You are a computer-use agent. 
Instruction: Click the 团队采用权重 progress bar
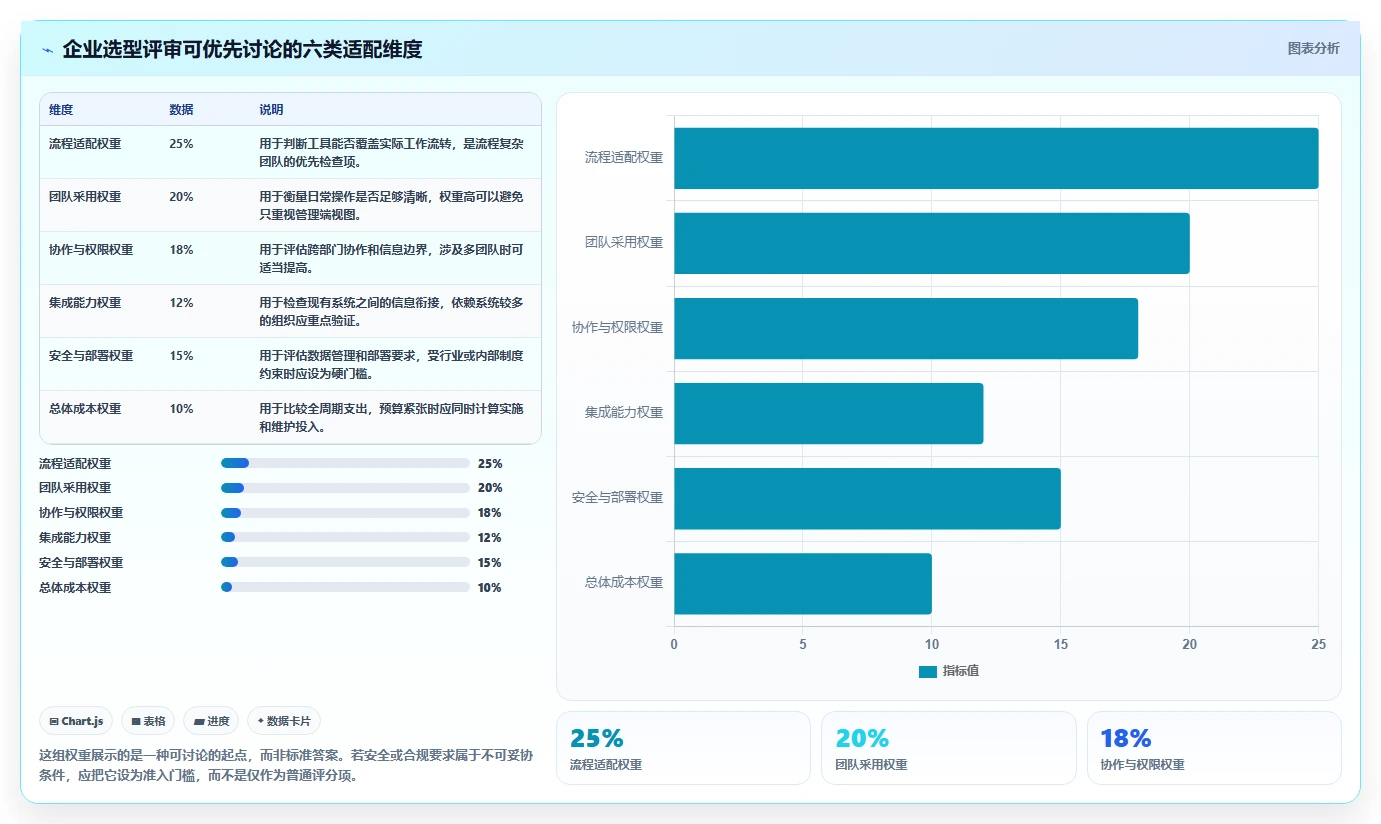click(x=345, y=488)
